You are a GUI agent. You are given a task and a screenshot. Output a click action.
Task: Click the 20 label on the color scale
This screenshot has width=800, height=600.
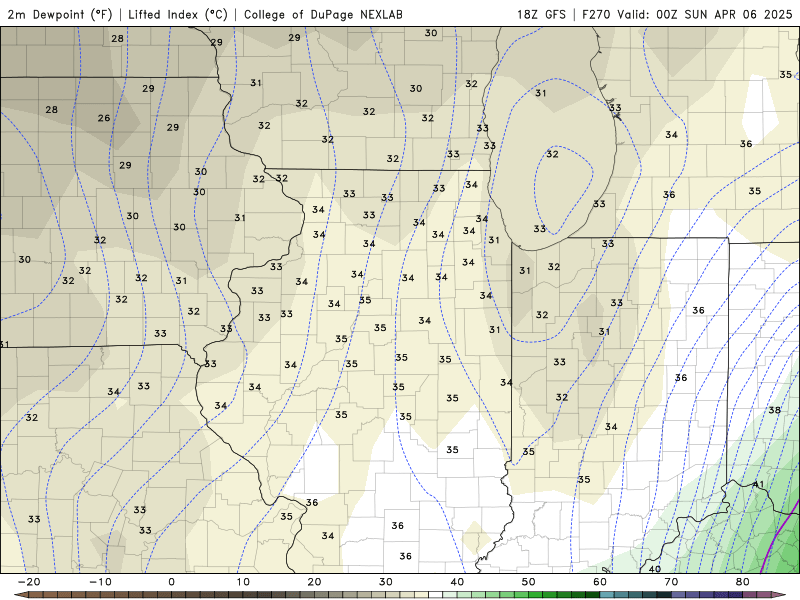pos(314,582)
